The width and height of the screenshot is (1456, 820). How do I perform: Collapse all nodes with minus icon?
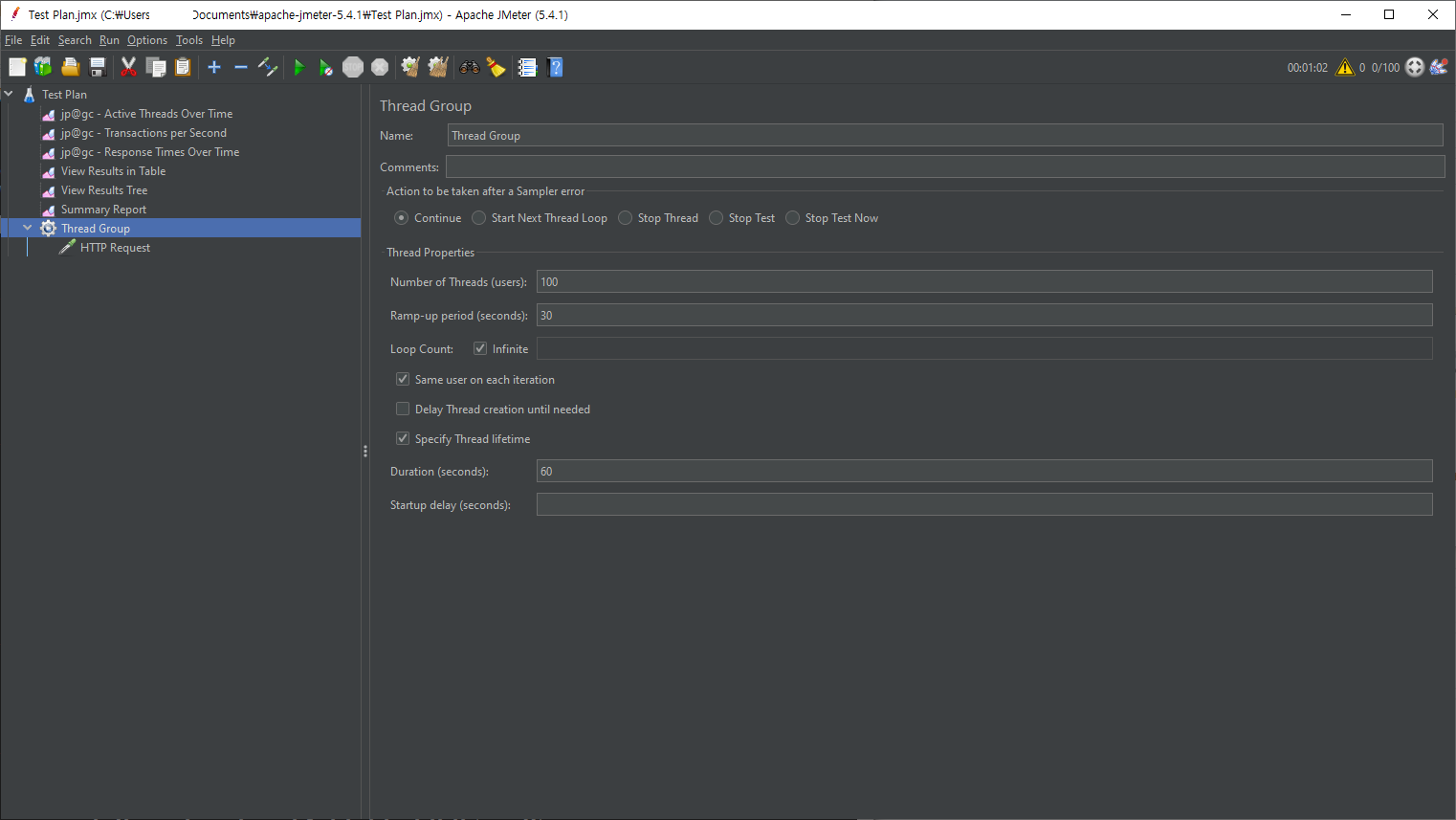241,67
